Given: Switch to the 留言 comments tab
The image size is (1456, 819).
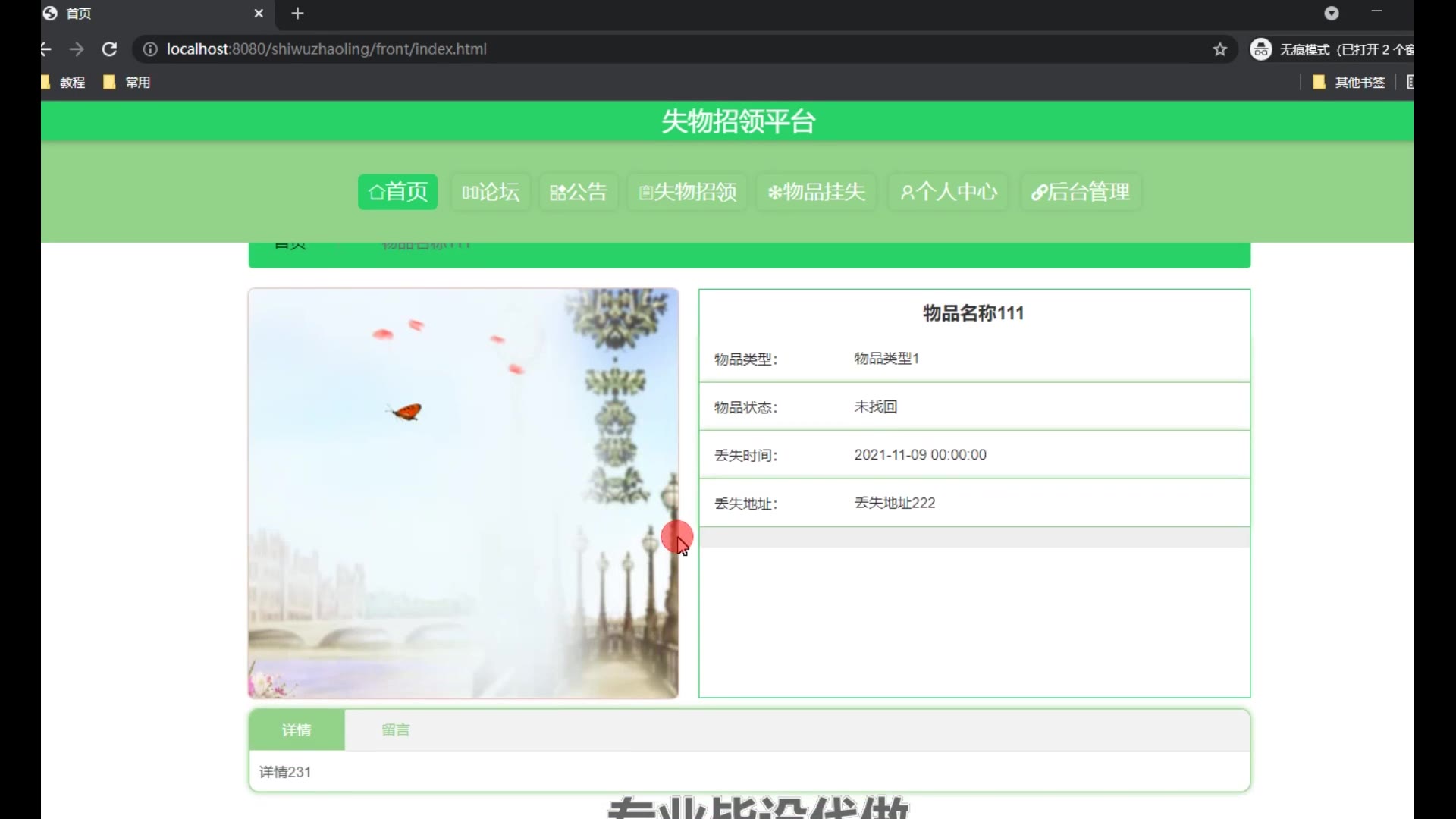Looking at the screenshot, I should (395, 730).
